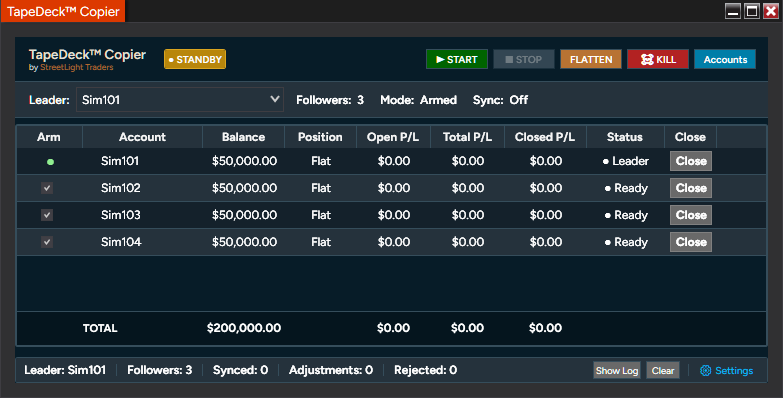
Task: Click the TOTAL row label
Action: coord(100,328)
